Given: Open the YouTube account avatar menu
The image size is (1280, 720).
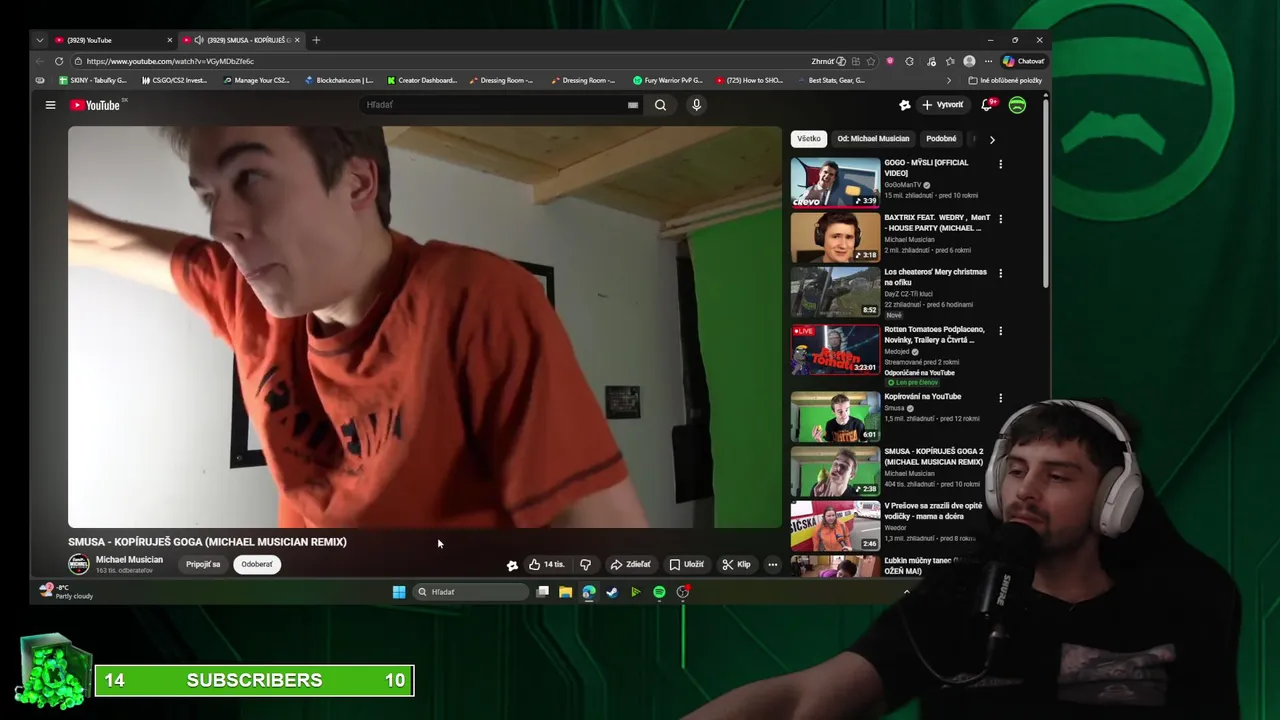Looking at the screenshot, I should (x=1017, y=105).
